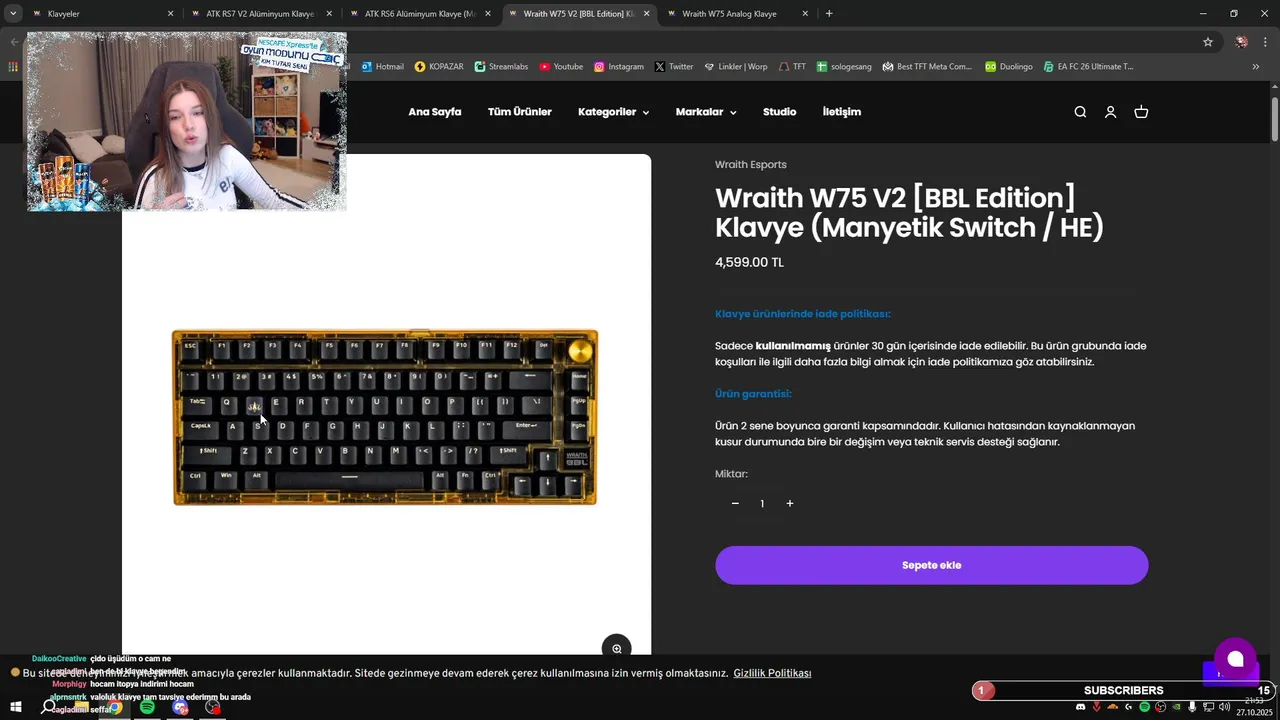This screenshot has width=1280, height=720.
Task: Switch to ATK RS7 V2 Alüminyum Klavye tab
Action: [x=260, y=14]
